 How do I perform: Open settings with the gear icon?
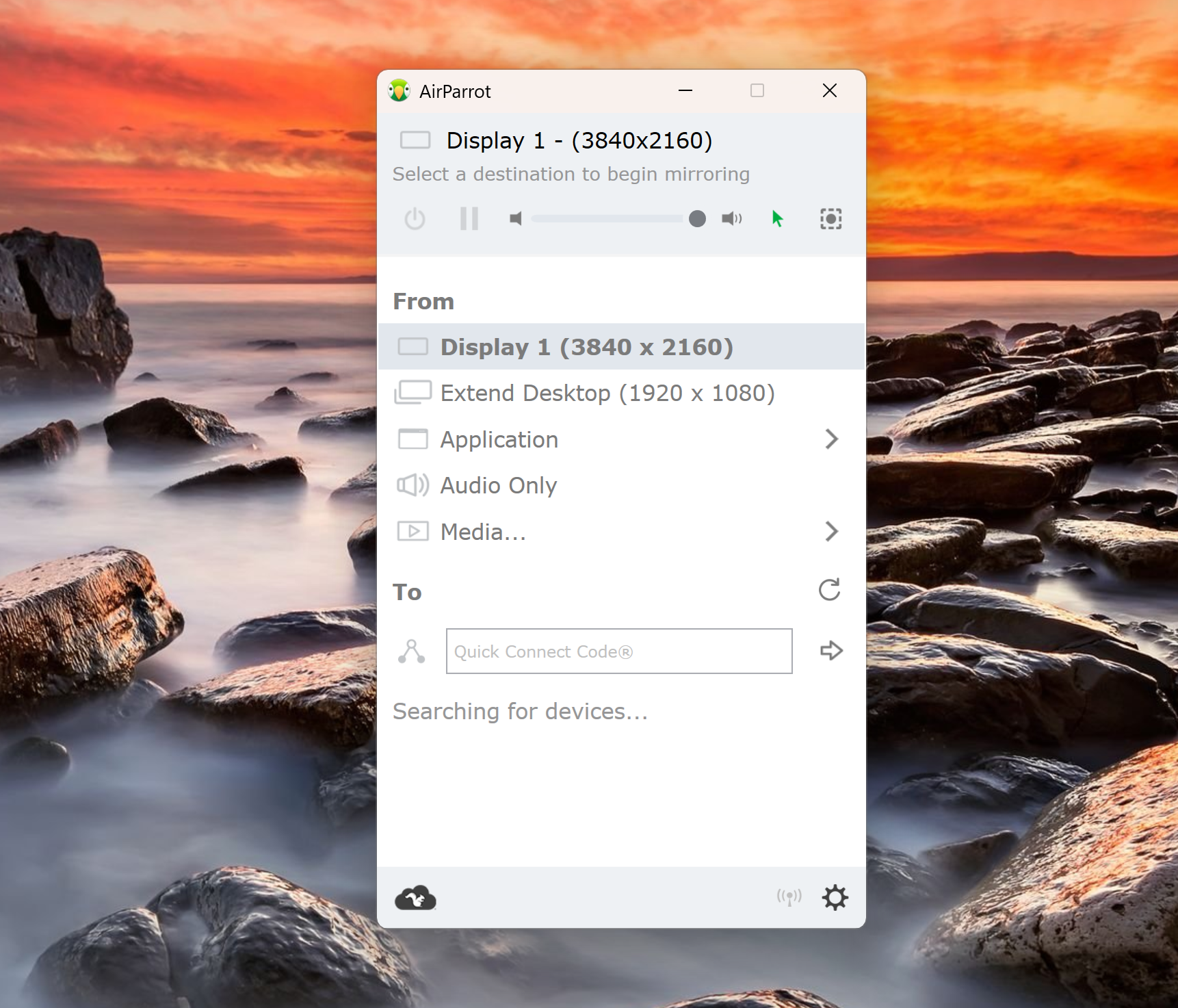(835, 897)
